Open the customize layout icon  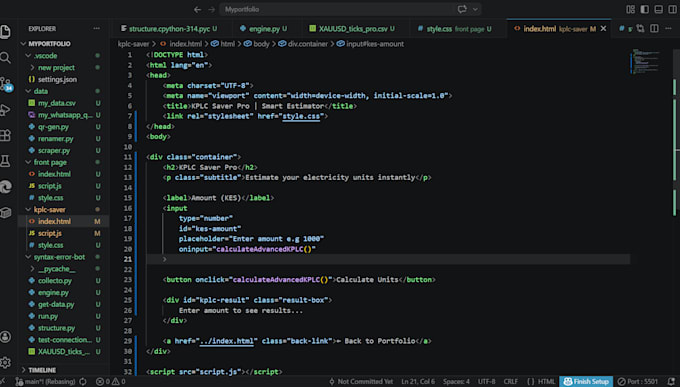[x=631, y=9]
